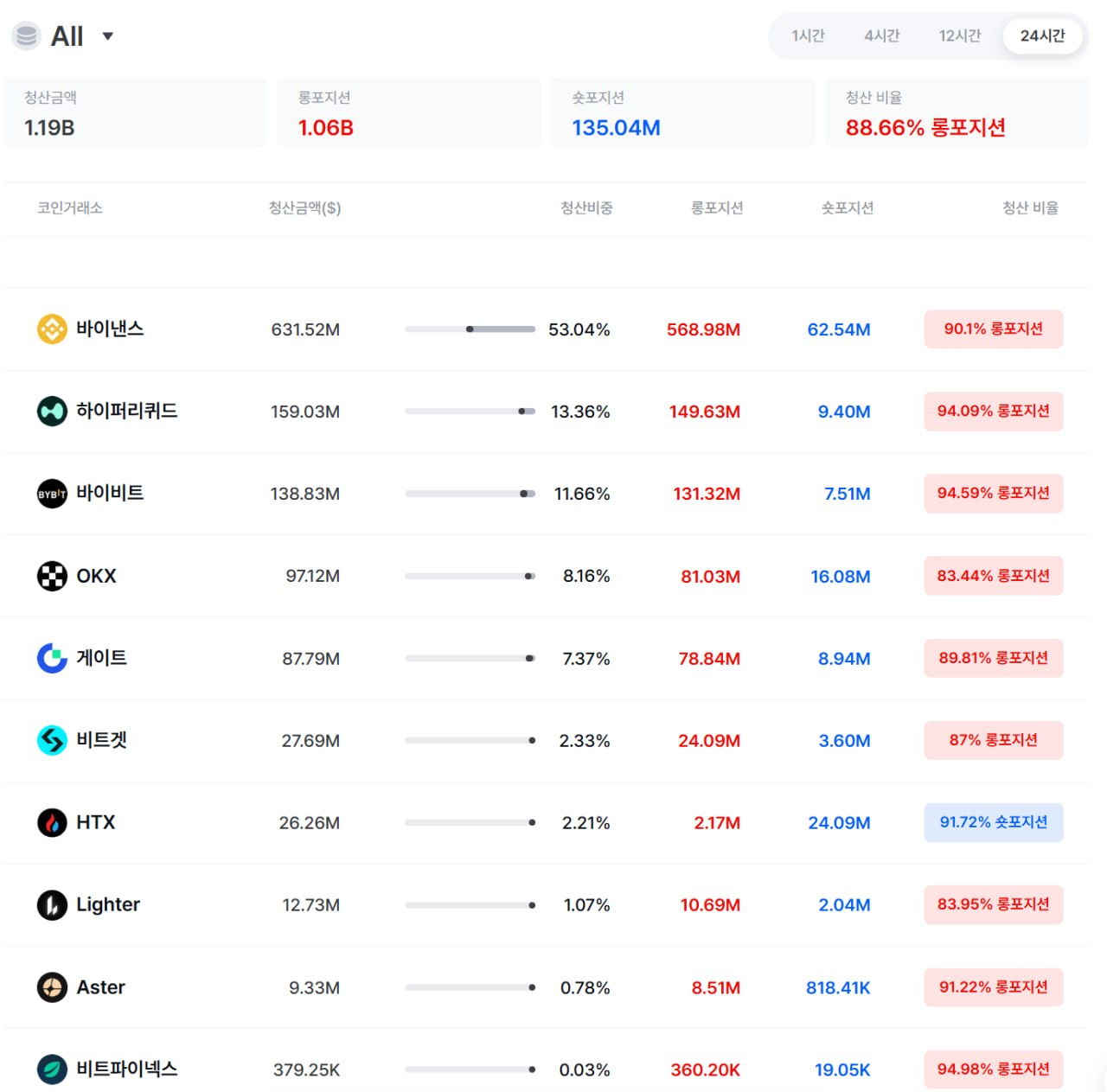Click the 하이퍼리퀴드 exchange name

tap(127, 412)
